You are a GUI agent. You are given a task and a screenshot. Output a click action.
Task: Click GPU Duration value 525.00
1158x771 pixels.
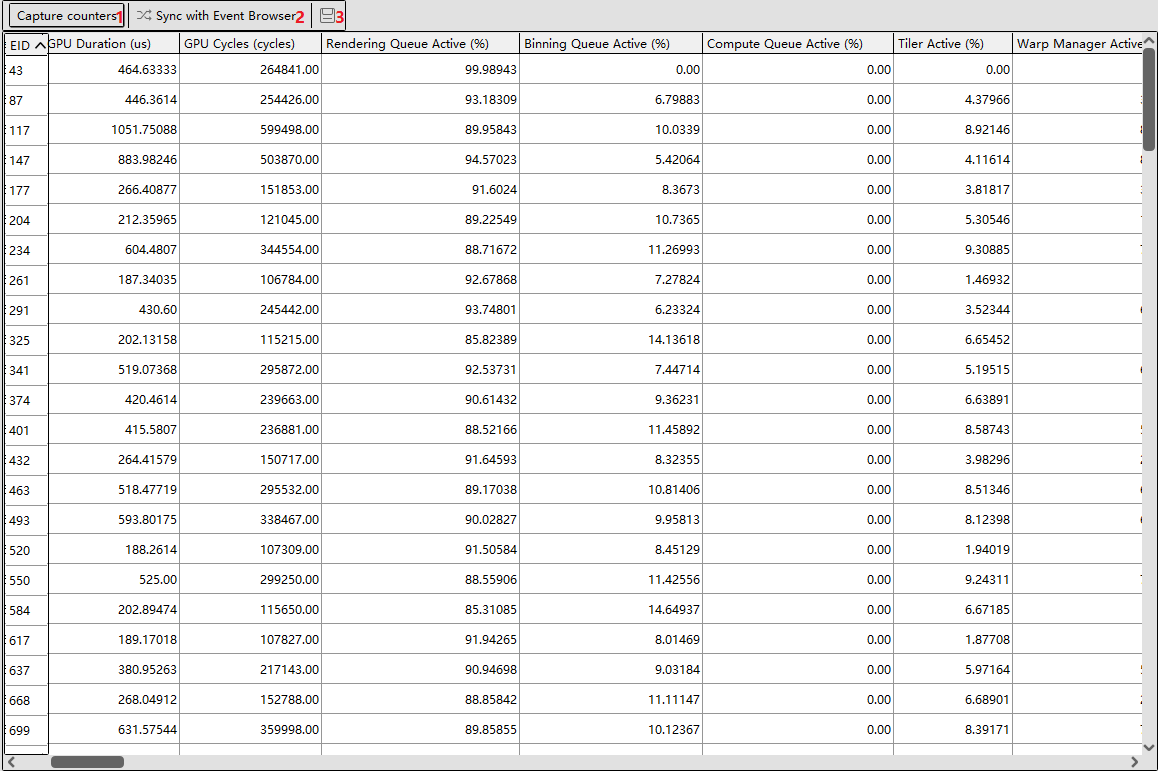(x=158, y=580)
